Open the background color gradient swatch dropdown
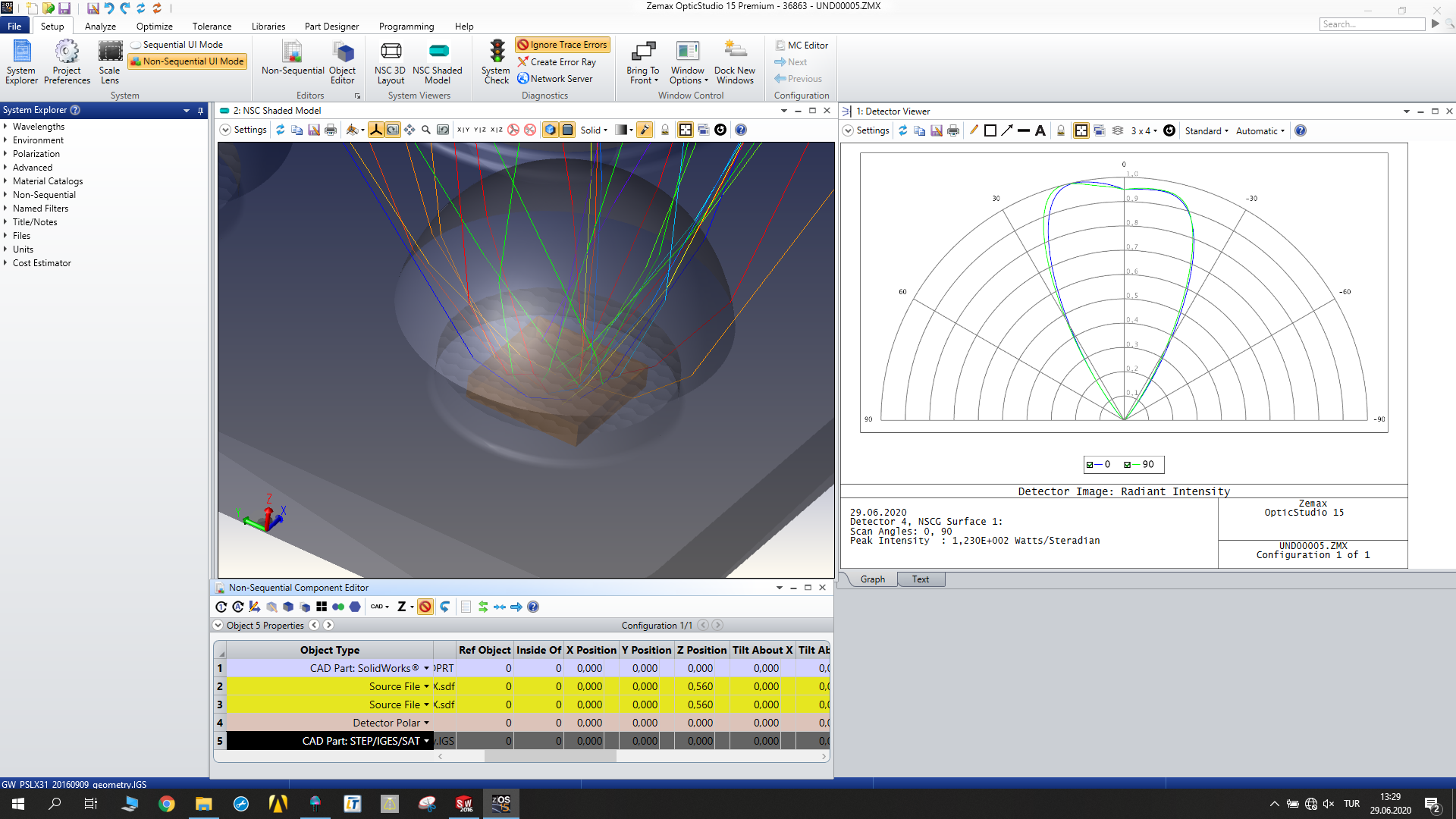 [x=625, y=130]
